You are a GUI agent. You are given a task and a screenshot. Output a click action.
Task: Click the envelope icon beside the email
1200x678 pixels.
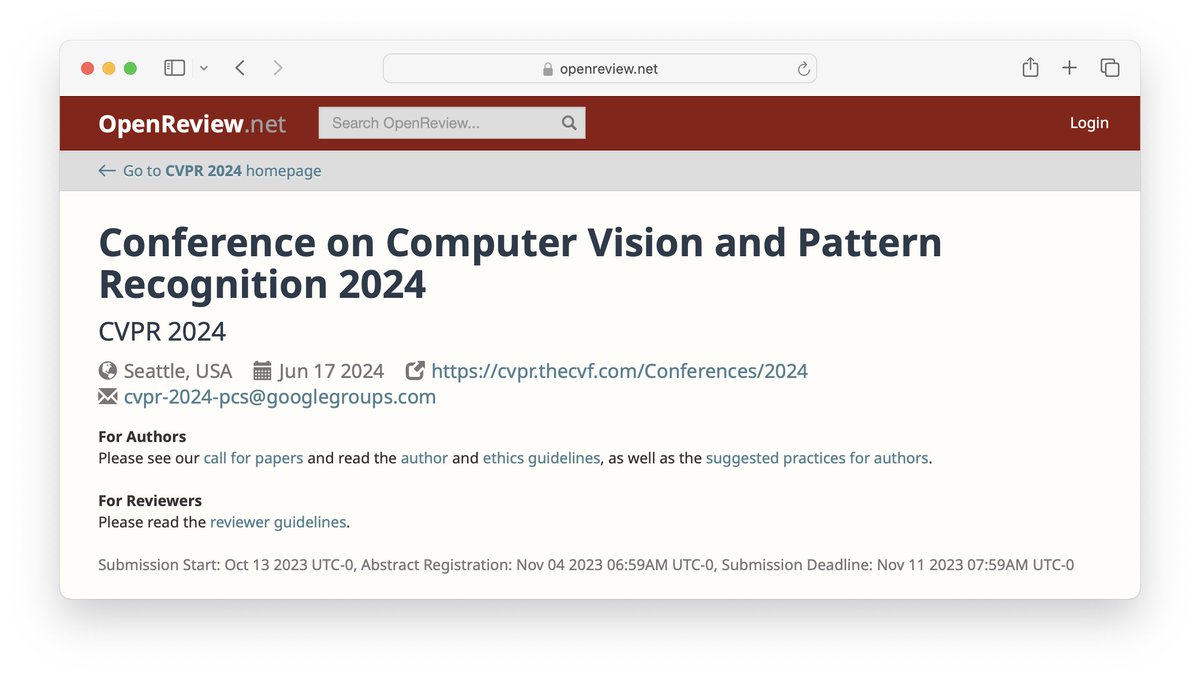click(x=108, y=397)
